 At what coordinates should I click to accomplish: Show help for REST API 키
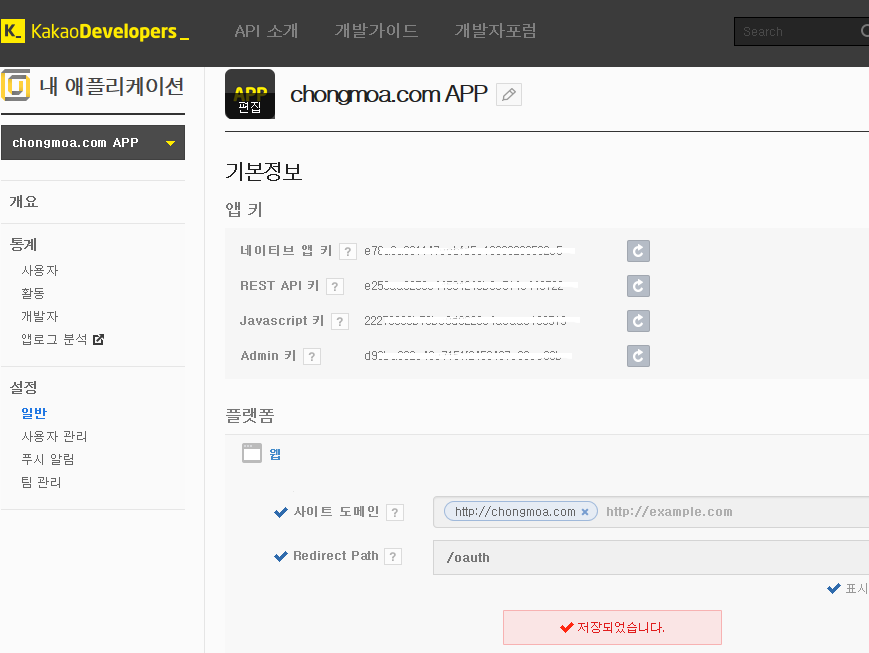click(x=335, y=287)
